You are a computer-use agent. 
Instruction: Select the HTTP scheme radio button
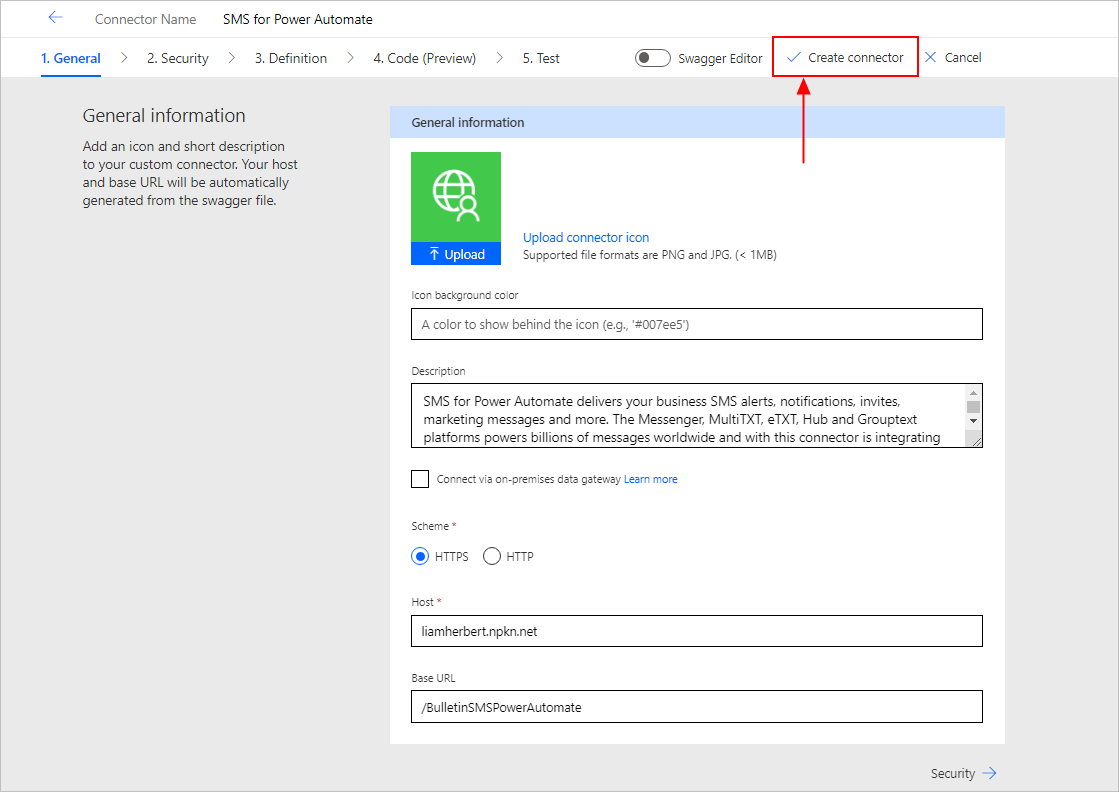coord(492,557)
